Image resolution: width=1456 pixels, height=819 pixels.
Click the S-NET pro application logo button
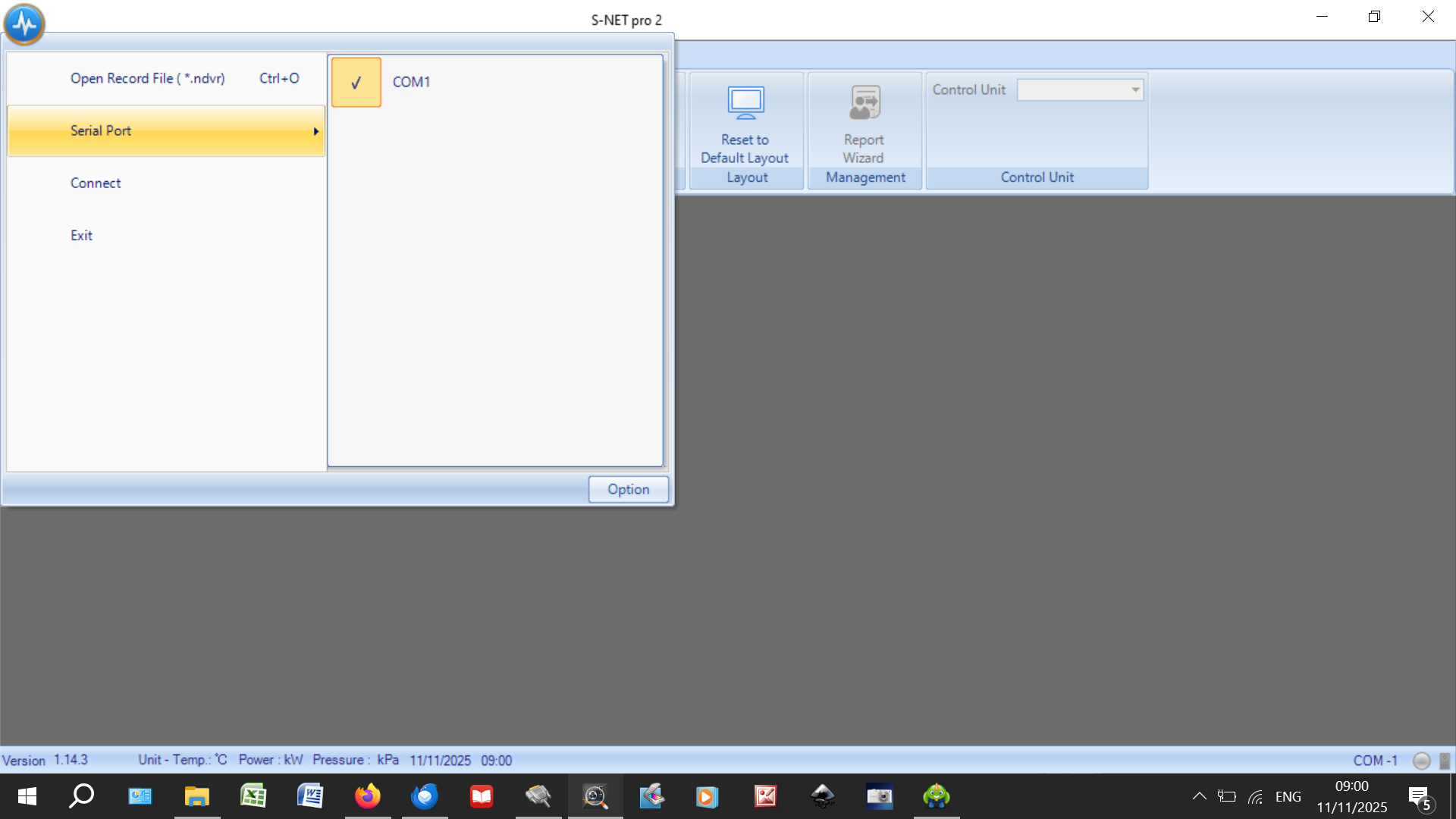pos(24,24)
